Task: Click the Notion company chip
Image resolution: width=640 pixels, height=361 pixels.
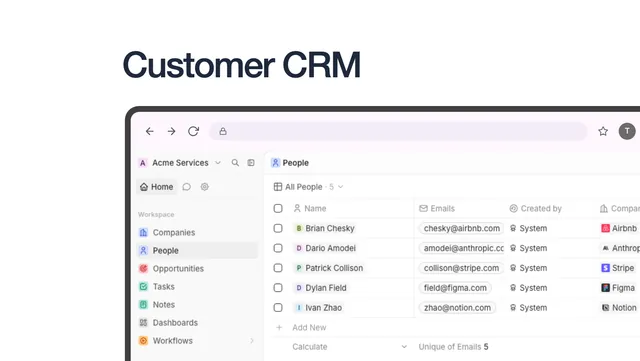Action: [619, 308]
